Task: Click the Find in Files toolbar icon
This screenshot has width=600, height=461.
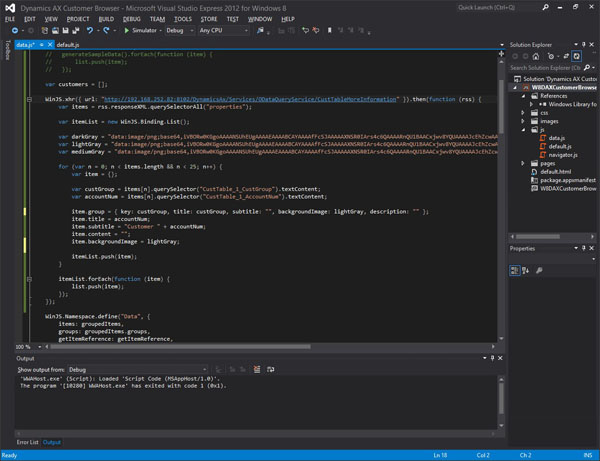Action: coord(260,30)
